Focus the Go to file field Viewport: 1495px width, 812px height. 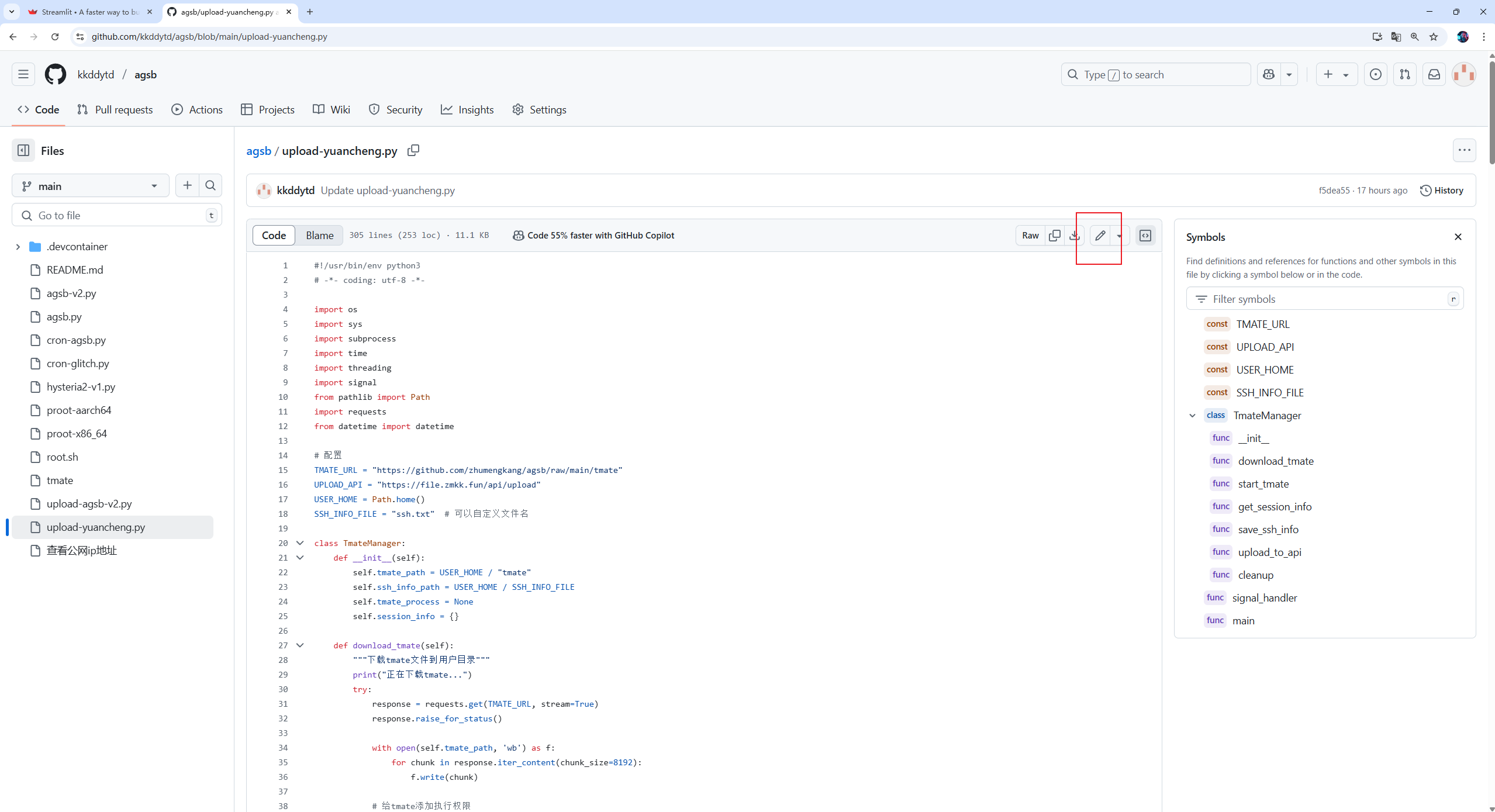coord(117,215)
